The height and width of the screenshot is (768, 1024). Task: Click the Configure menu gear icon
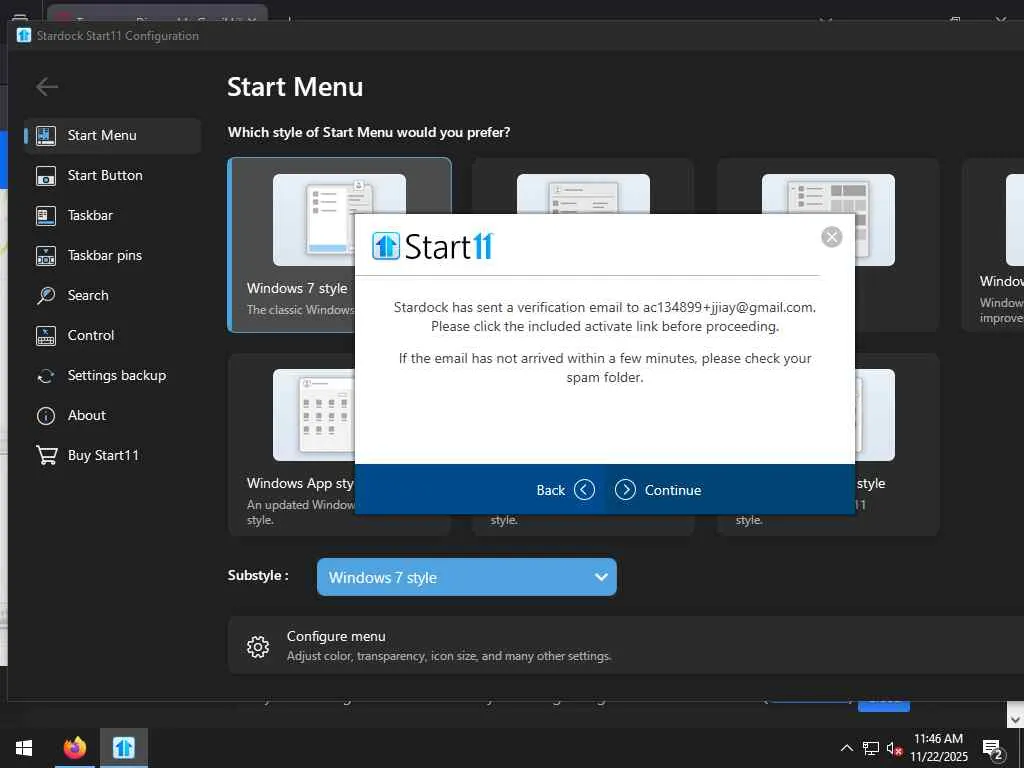[258, 647]
